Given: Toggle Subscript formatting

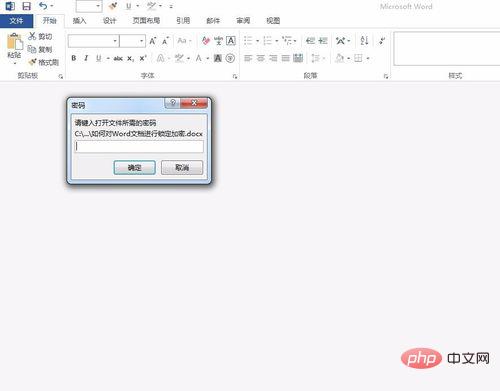Looking at the screenshot, I should click(x=130, y=59).
